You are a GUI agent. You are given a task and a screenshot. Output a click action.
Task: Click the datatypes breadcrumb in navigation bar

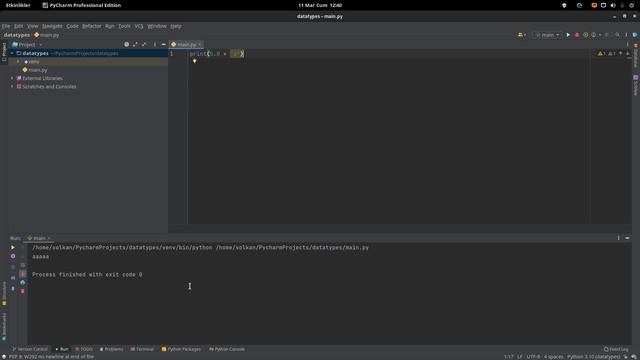[17, 35]
